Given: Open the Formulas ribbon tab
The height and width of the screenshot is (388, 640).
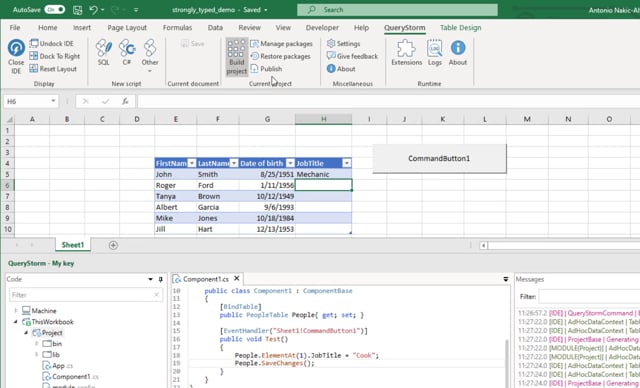Looking at the screenshot, I should [177, 28].
